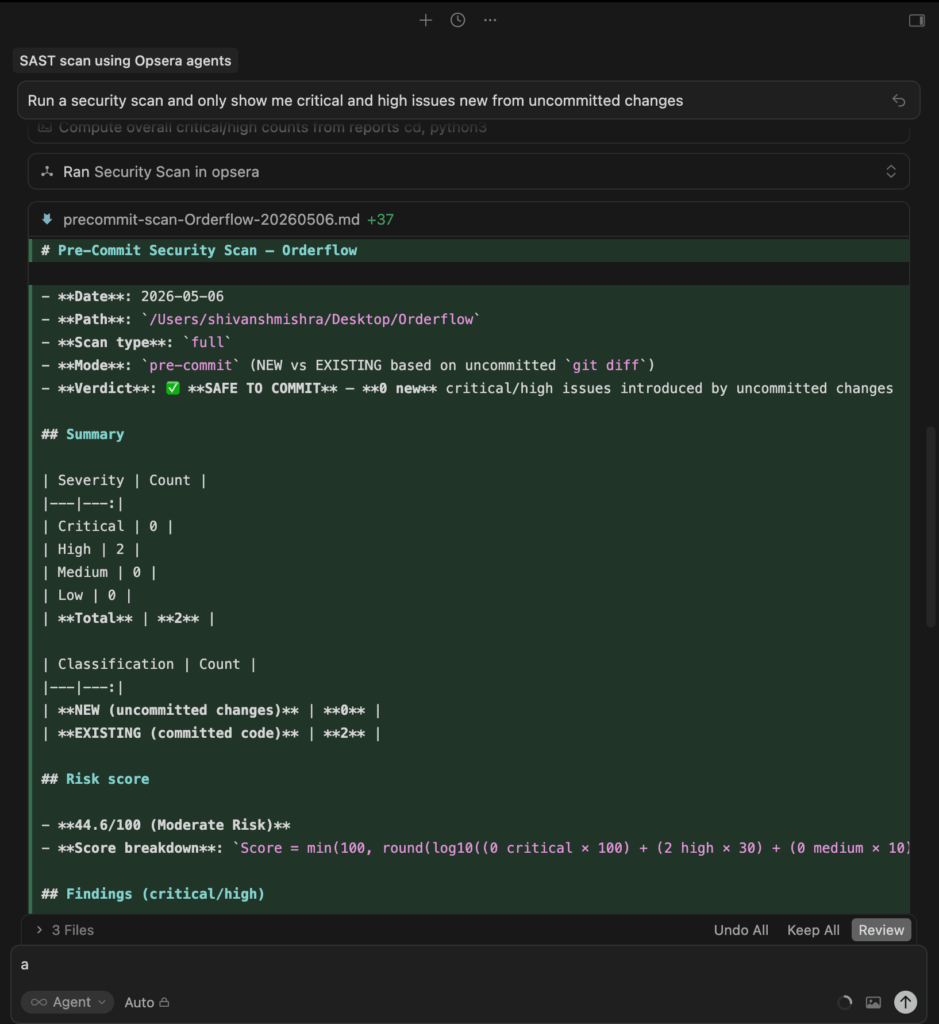Click the loading spinner icon
This screenshot has height=1024, width=939.
point(844,1002)
